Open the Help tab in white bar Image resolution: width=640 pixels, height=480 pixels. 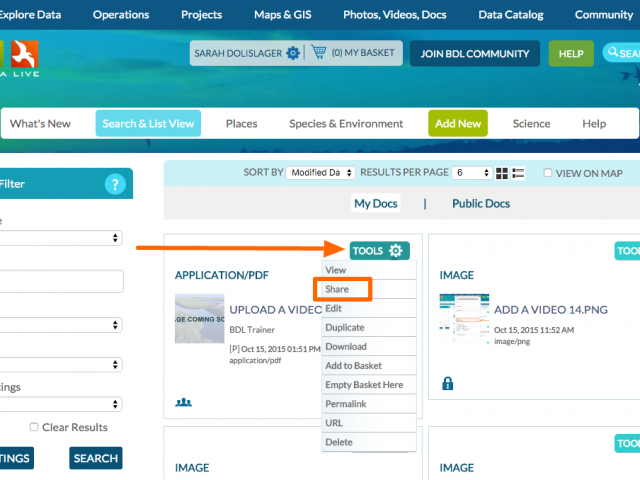click(x=594, y=124)
